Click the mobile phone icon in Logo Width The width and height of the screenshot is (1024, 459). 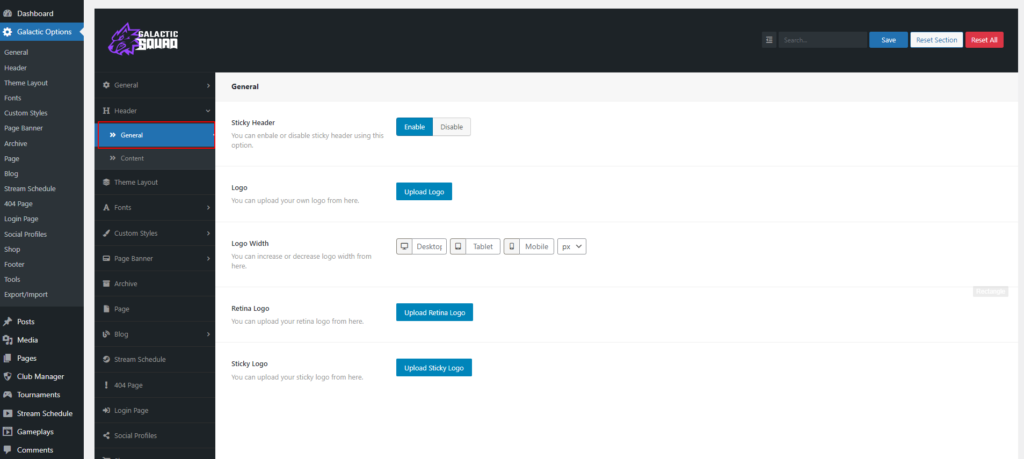(512, 246)
